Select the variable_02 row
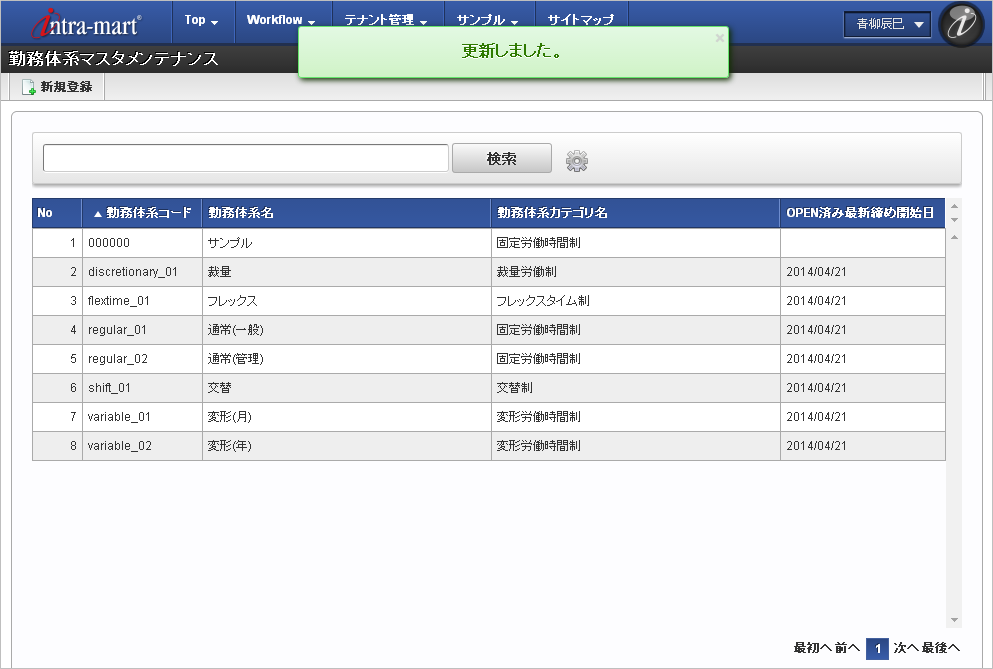 coord(489,446)
